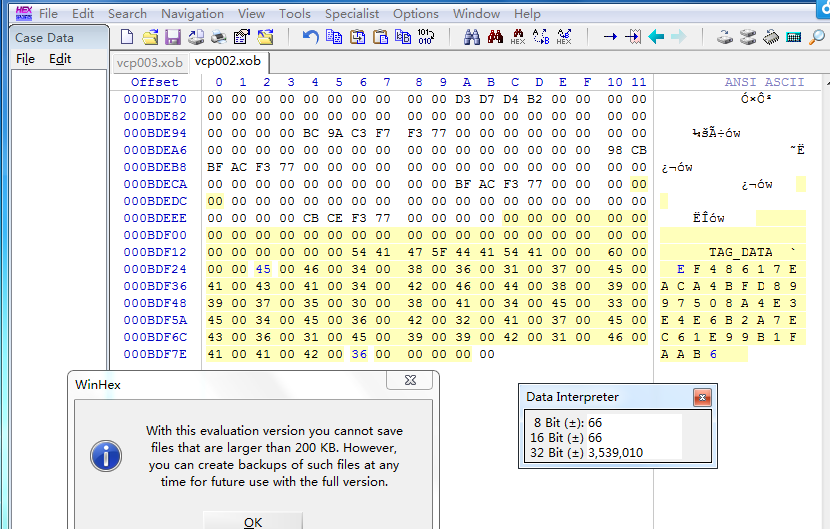Viewport: 830px width, 529px height.
Task: Open the calculator icon in toolbar
Action: [793, 37]
